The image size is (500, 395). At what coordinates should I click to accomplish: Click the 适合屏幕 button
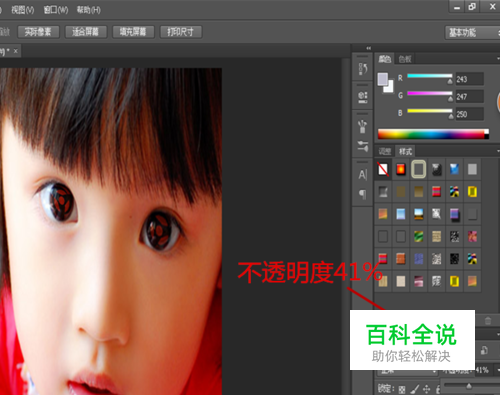pos(85,32)
